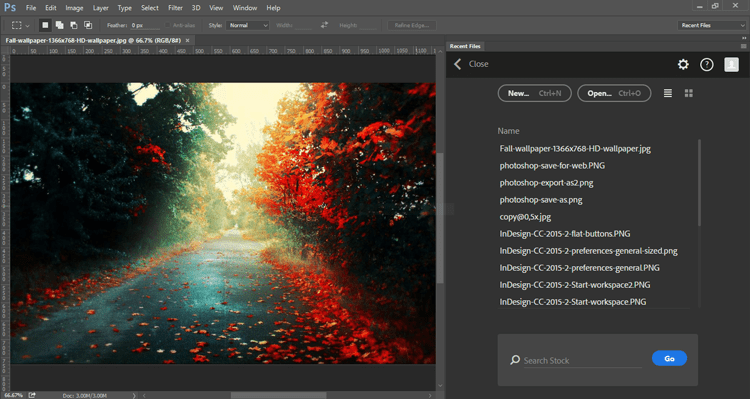Image resolution: width=750 pixels, height=399 pixels.
Task: Click the blue Go button
Action: point(669,358)
